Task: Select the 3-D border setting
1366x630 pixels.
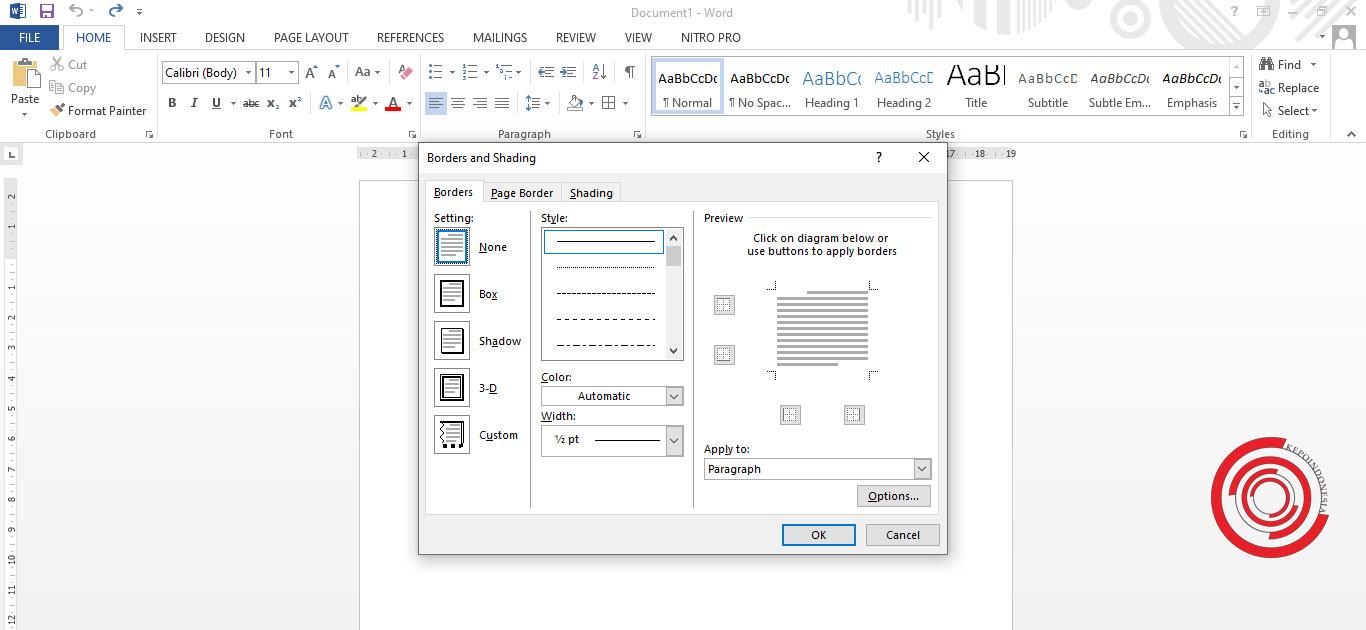Action: (x=452, y=387)
